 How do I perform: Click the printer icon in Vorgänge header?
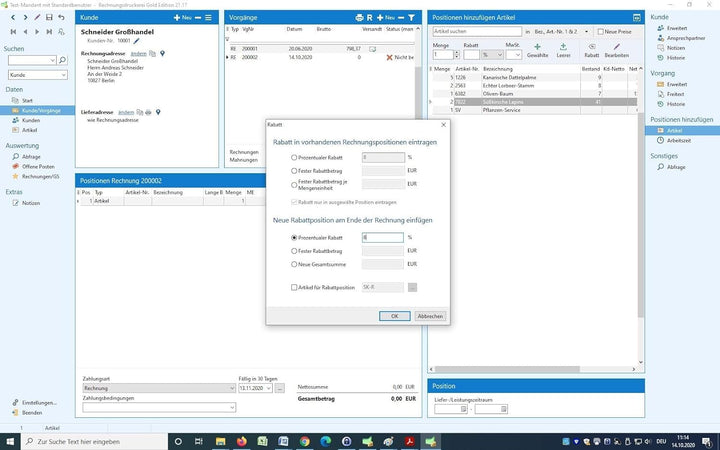(x=359, y=18)
